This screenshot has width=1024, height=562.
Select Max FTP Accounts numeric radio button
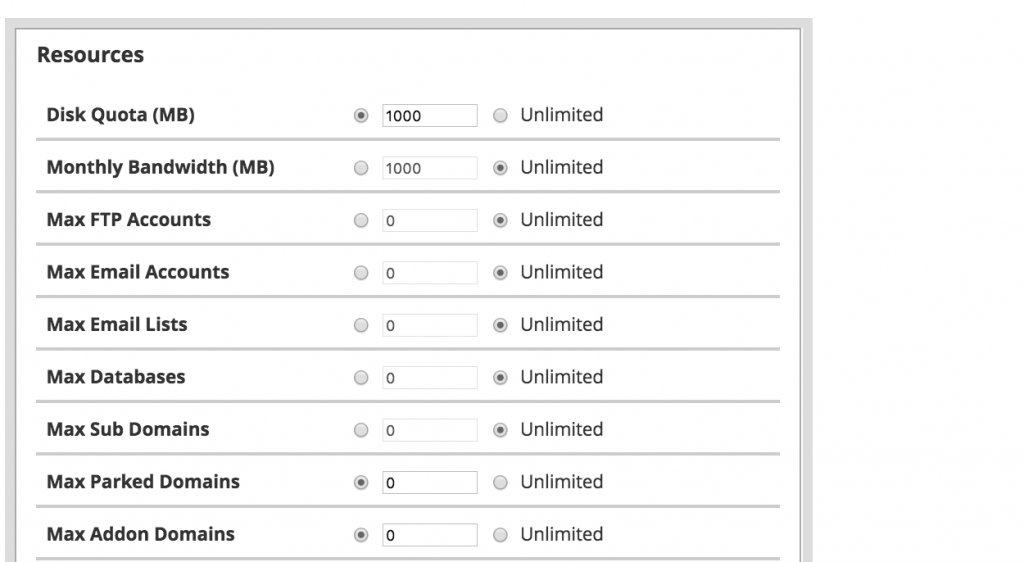[x=361, y=221]
